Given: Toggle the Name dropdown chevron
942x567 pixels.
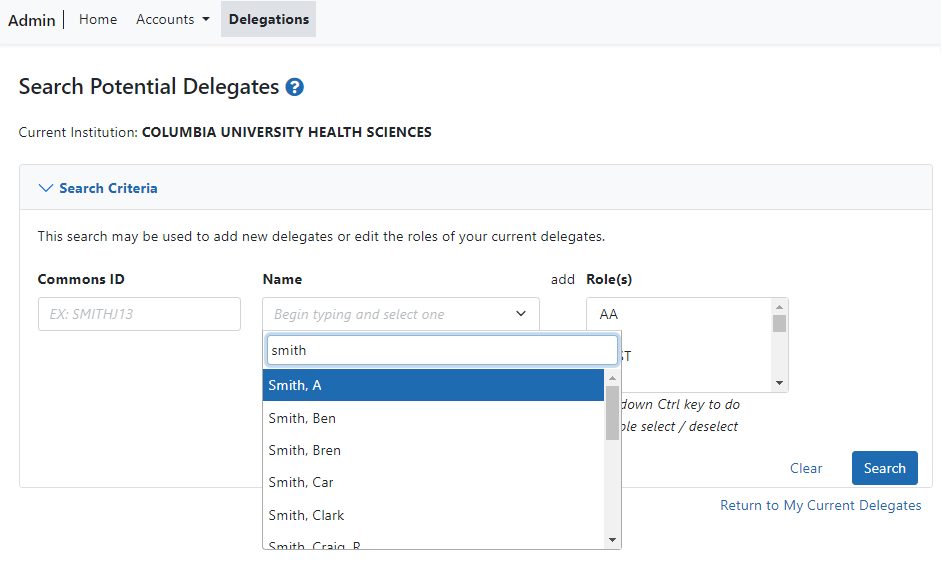Looking at the screenshot, I should tap(520, 314).
